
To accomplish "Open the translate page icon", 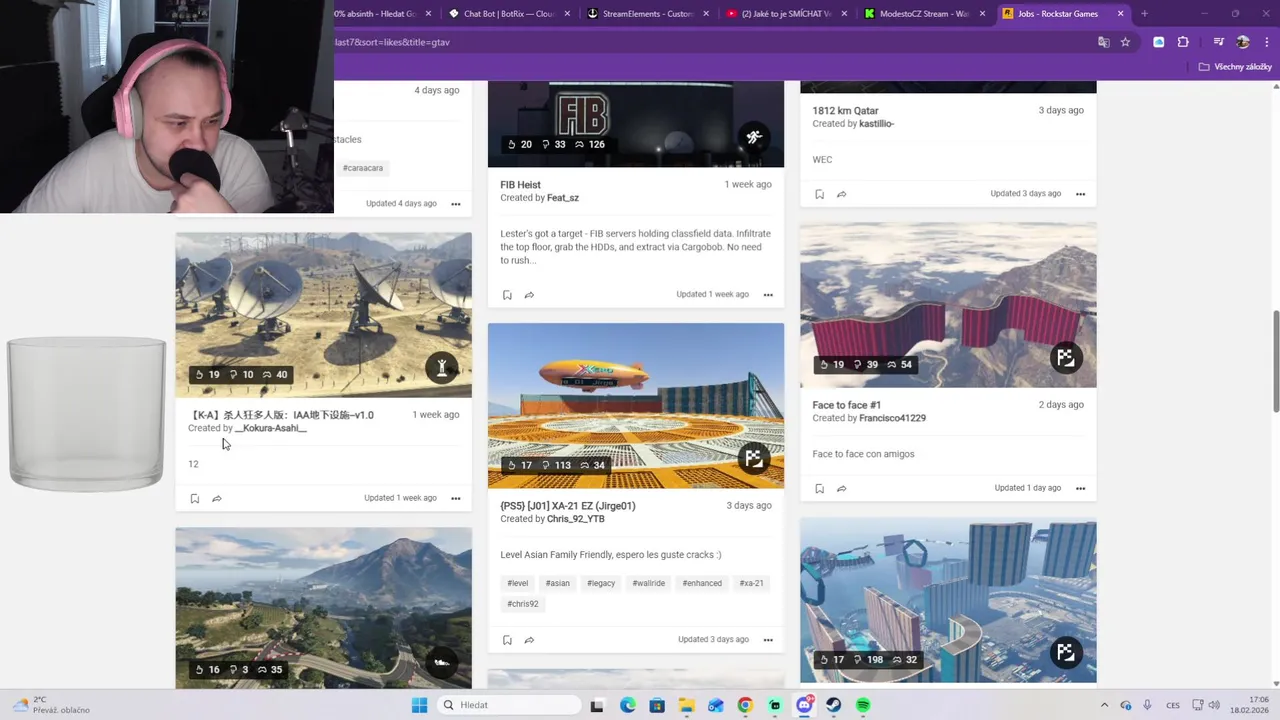I will coord(1103,42).
